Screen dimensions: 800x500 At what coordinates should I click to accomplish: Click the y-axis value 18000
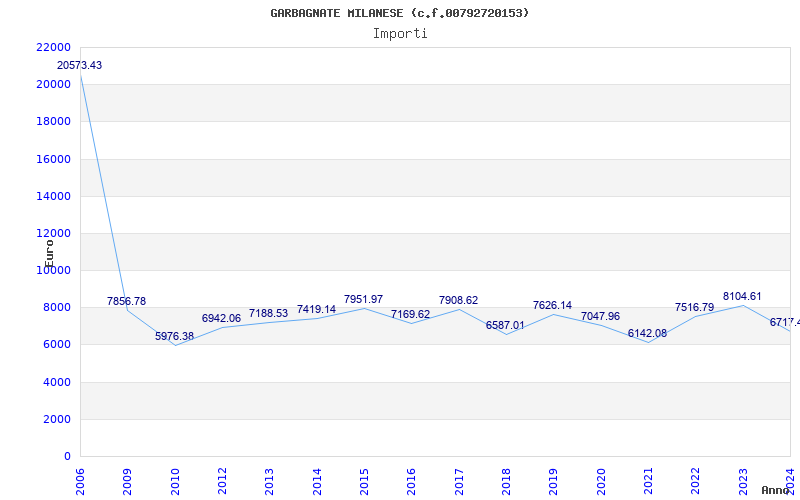(53, 122)
